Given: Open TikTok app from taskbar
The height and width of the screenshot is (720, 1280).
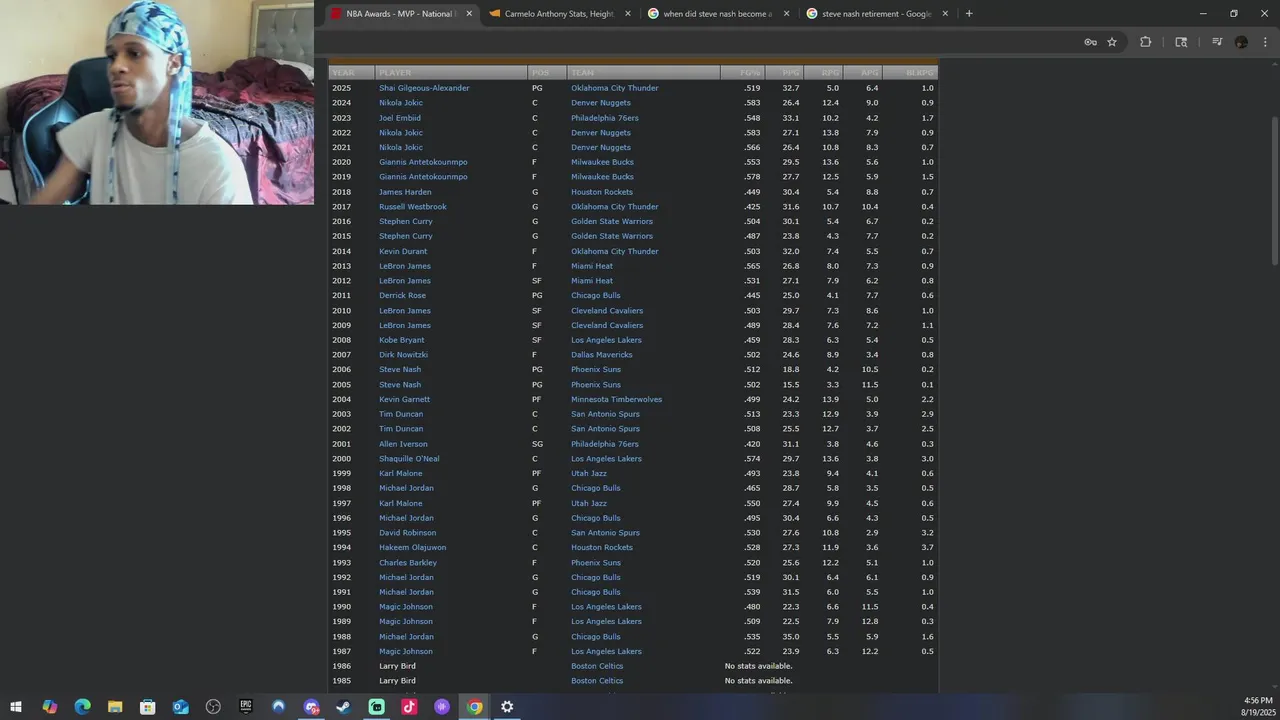Looking at the screenshot, I should pyautogui.click(x=409, y=707).
